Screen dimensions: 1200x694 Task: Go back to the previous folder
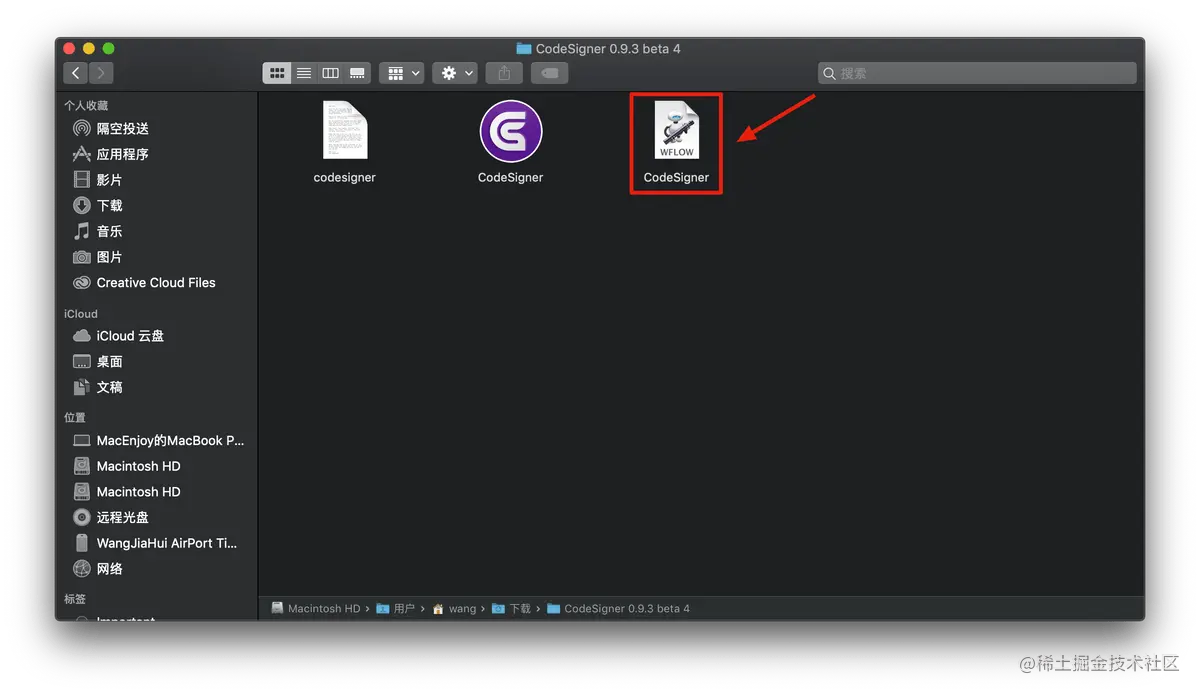tap(76, 73)
